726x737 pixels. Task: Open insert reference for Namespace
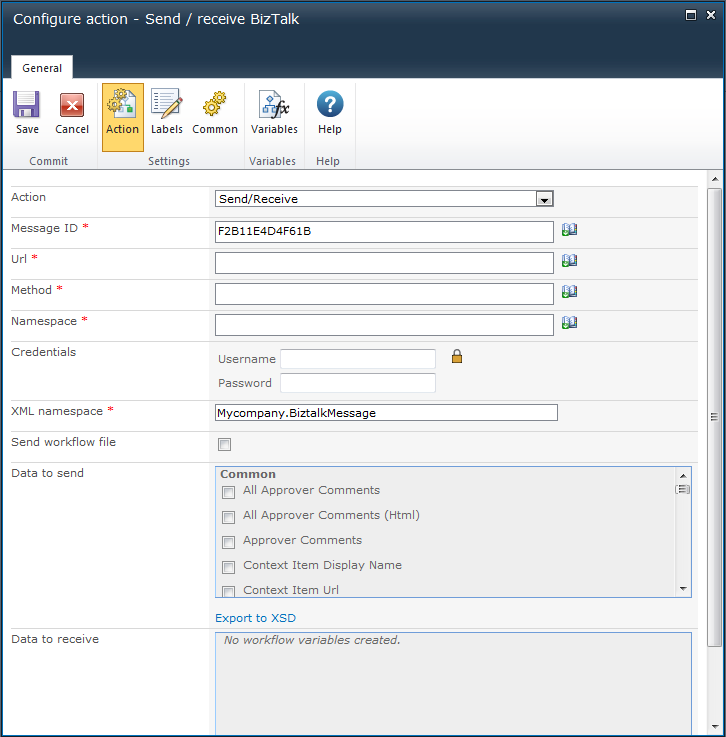click(x=570, y=323)
